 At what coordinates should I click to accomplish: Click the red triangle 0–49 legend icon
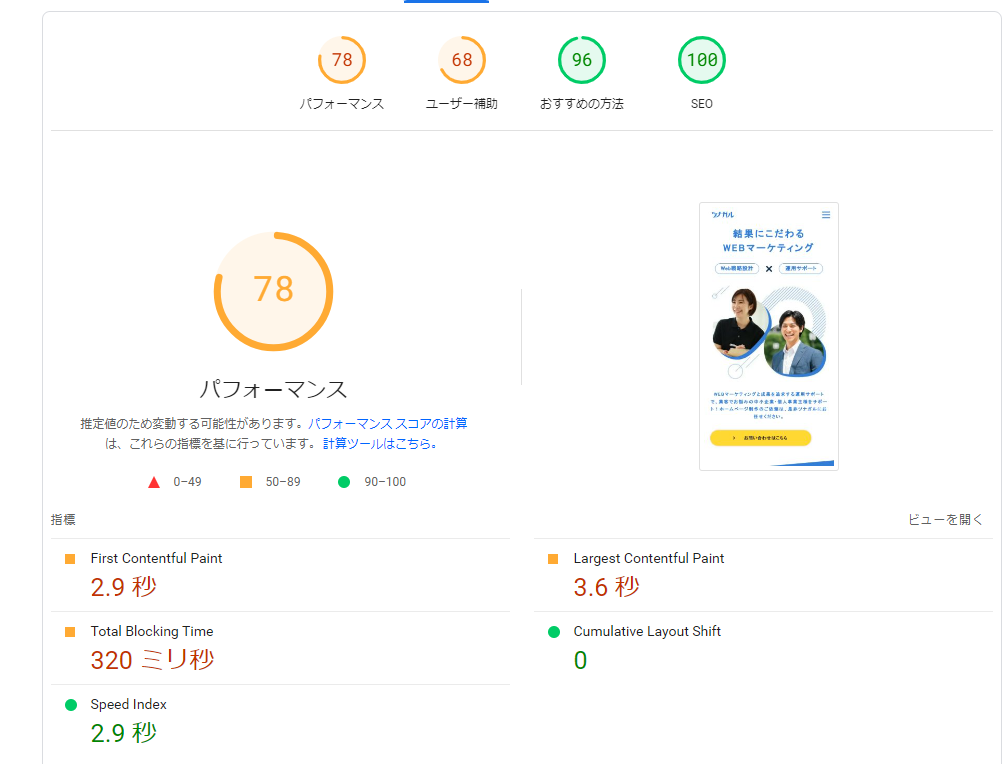154,482
